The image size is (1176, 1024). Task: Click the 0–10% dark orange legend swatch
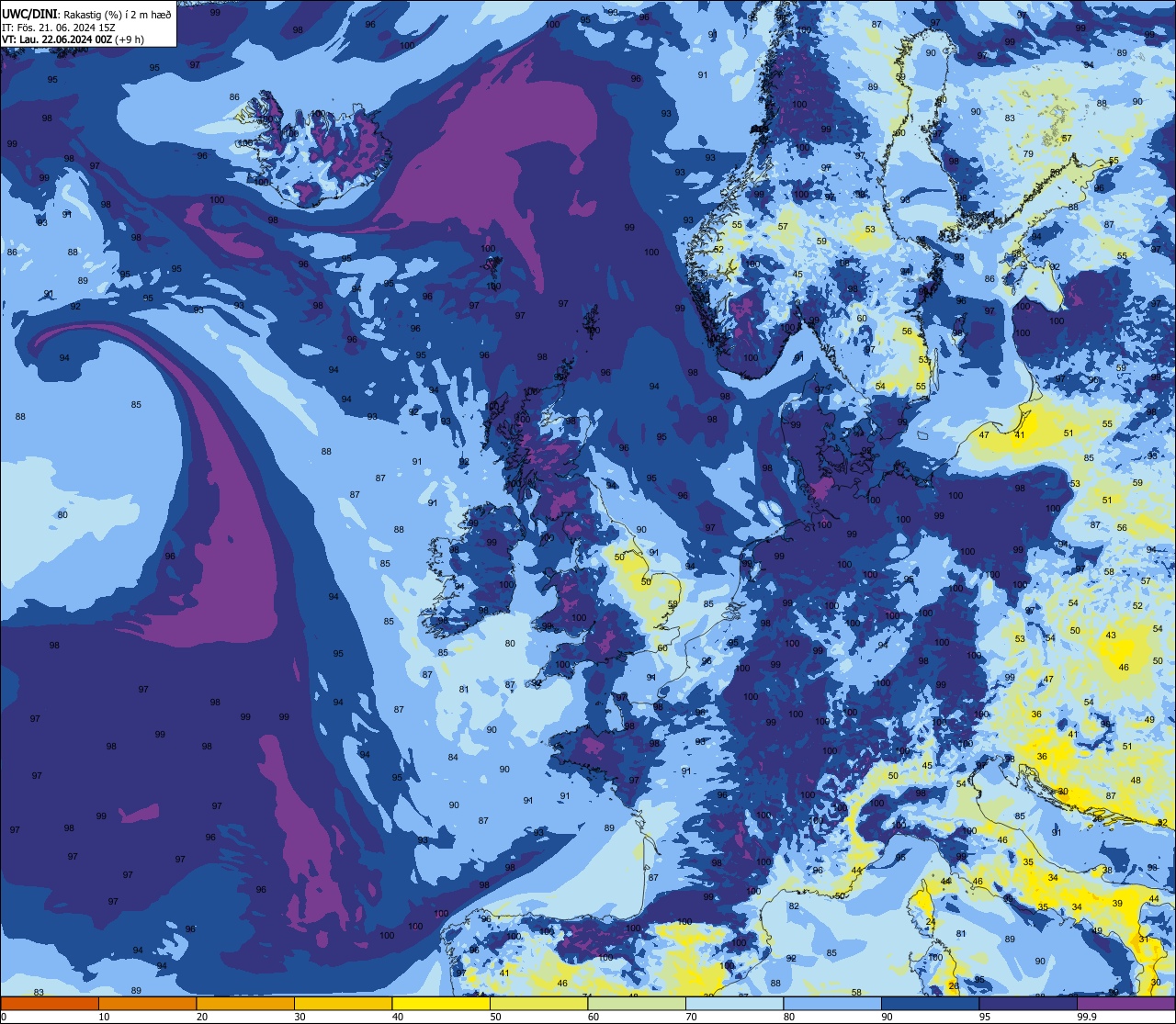[x=50, y=1003]
